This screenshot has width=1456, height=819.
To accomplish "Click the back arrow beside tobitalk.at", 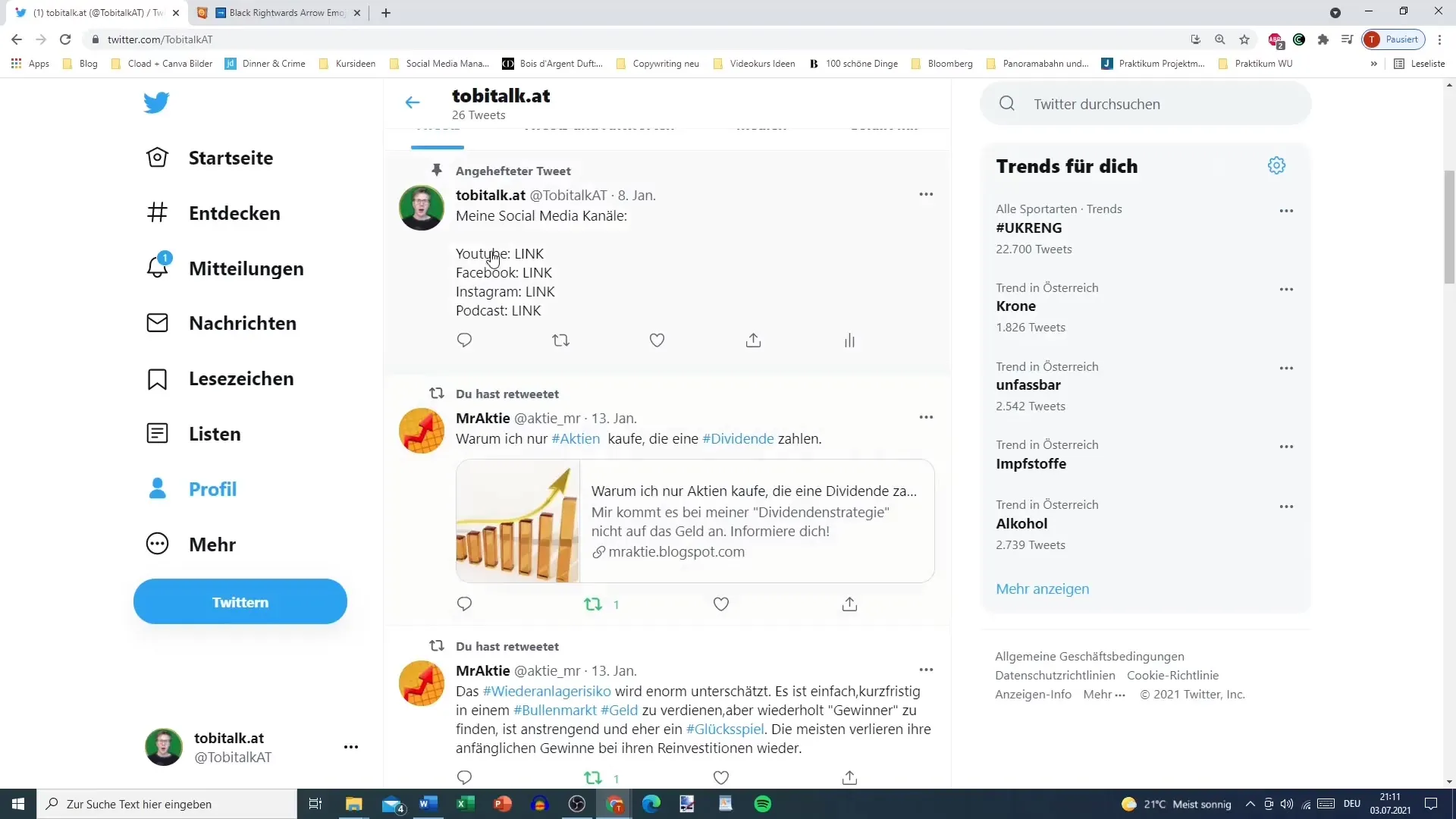I will tap(413, 102).
